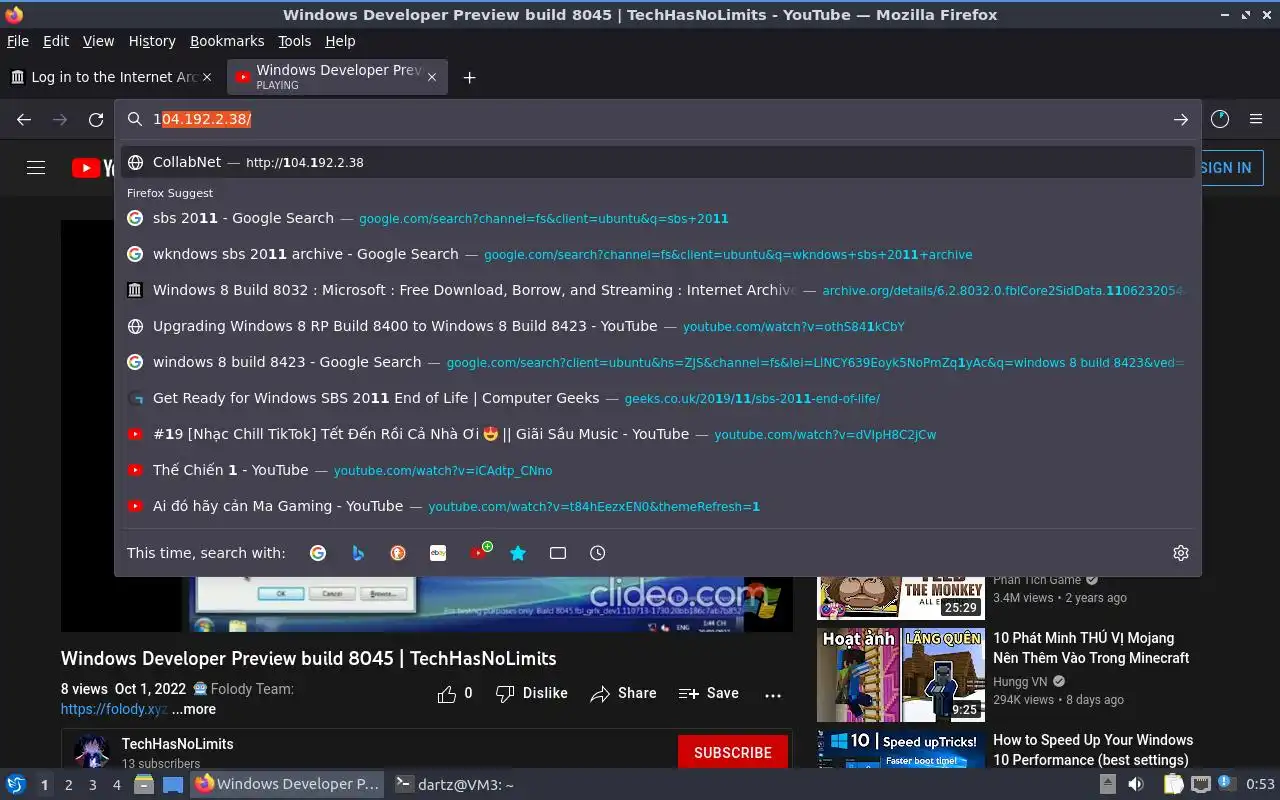The height and width of the screenshot is (800, 1280).
Task: Open the folody.xyz link in the description
Action: (x=114, y=709)
